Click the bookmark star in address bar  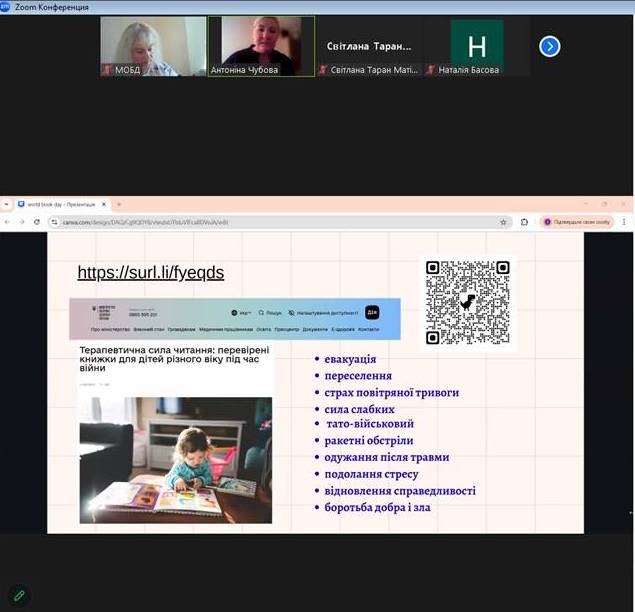503,222
